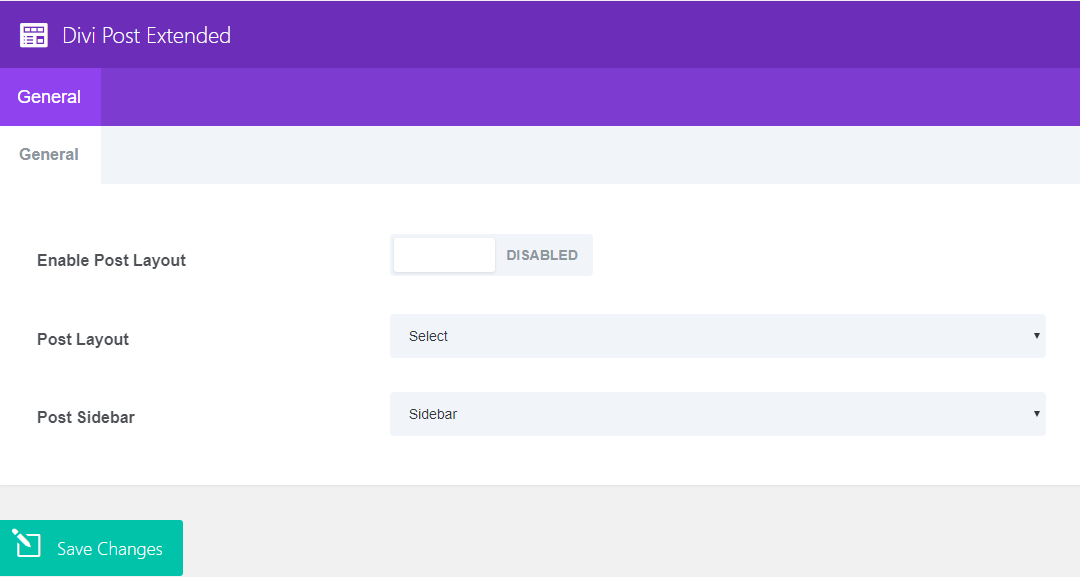Toggle Enable Post Layout switch
This screenshot has width=1080, height=577.
[491, 255]
